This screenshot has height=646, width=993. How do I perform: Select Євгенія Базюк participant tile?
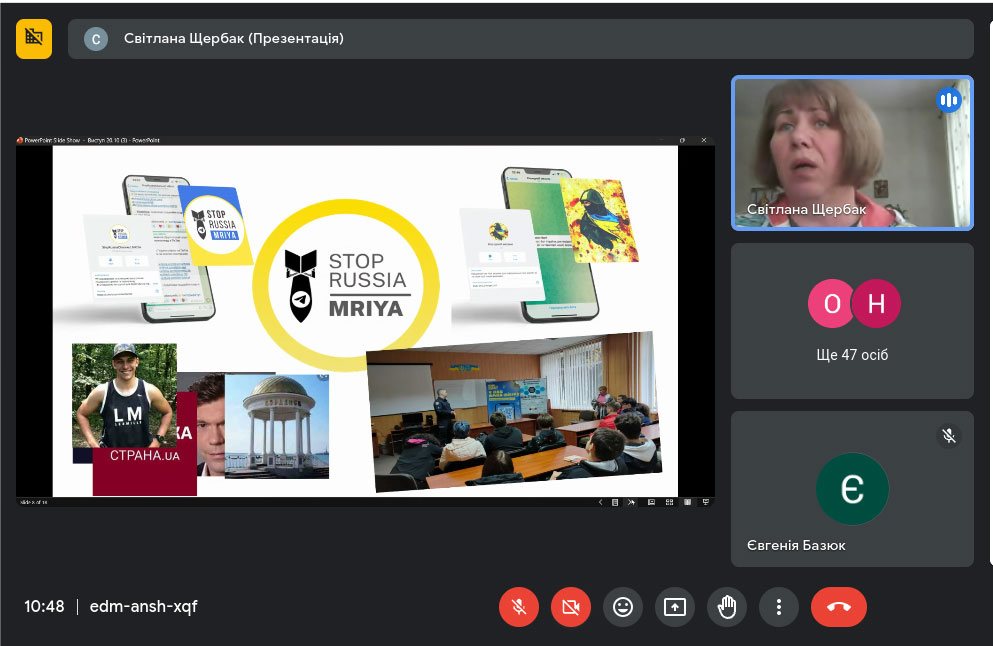point(852,489)
